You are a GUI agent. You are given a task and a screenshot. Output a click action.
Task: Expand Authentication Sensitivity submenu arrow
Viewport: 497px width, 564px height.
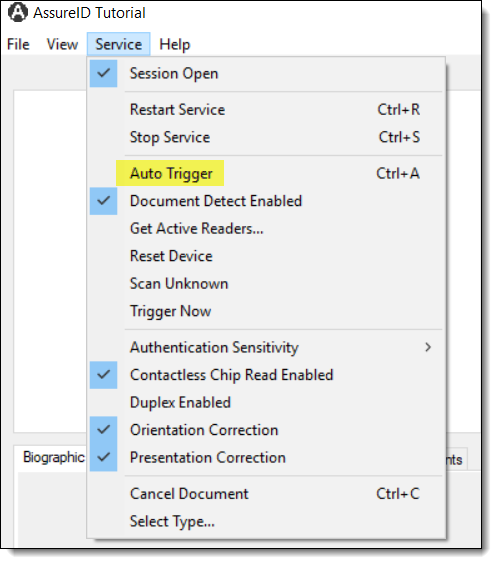click(x=428, y=347)
